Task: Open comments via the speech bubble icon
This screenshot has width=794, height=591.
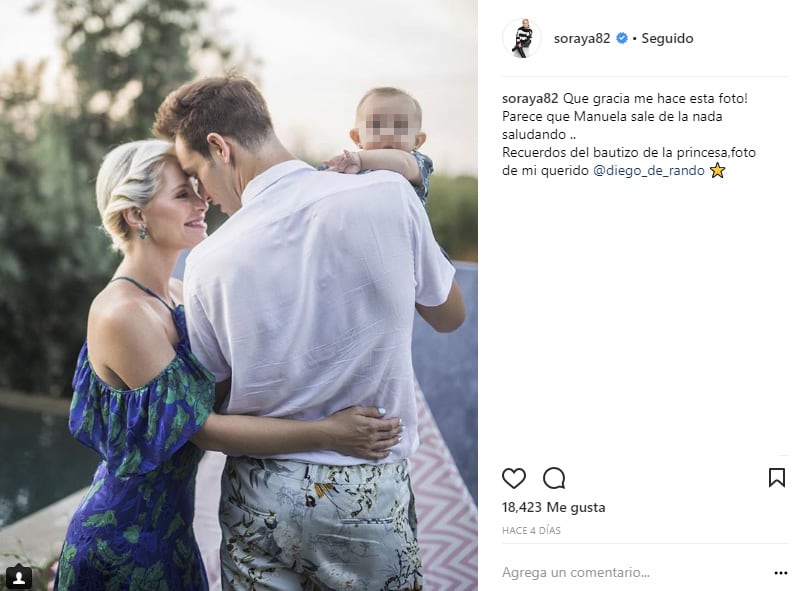Action: tap(554, 478)
